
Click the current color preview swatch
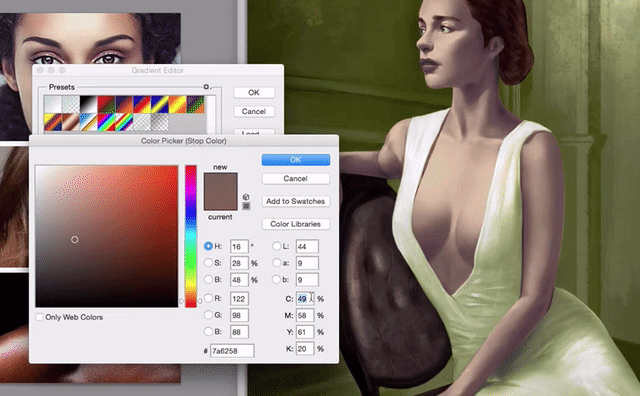pyautogui.click(x=220, y=201)
